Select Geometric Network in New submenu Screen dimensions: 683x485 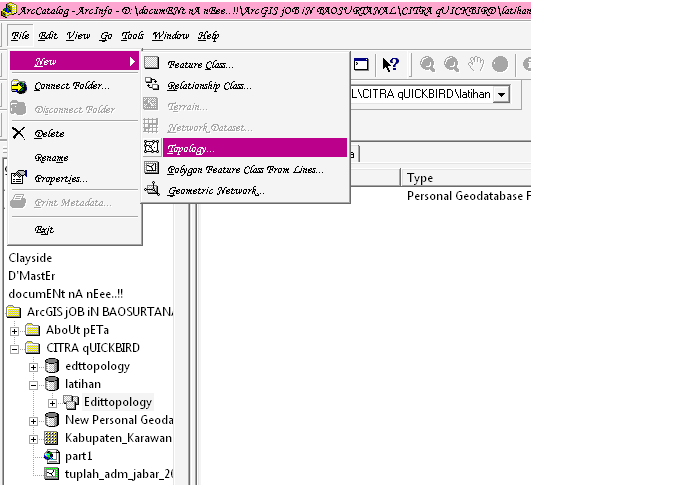click(x=216, y=190)
